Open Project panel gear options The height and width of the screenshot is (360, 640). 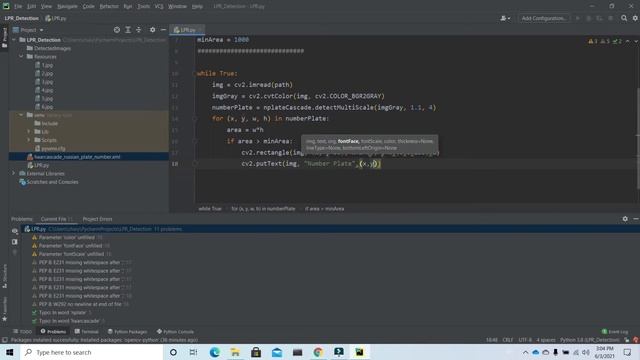(152, 30)
